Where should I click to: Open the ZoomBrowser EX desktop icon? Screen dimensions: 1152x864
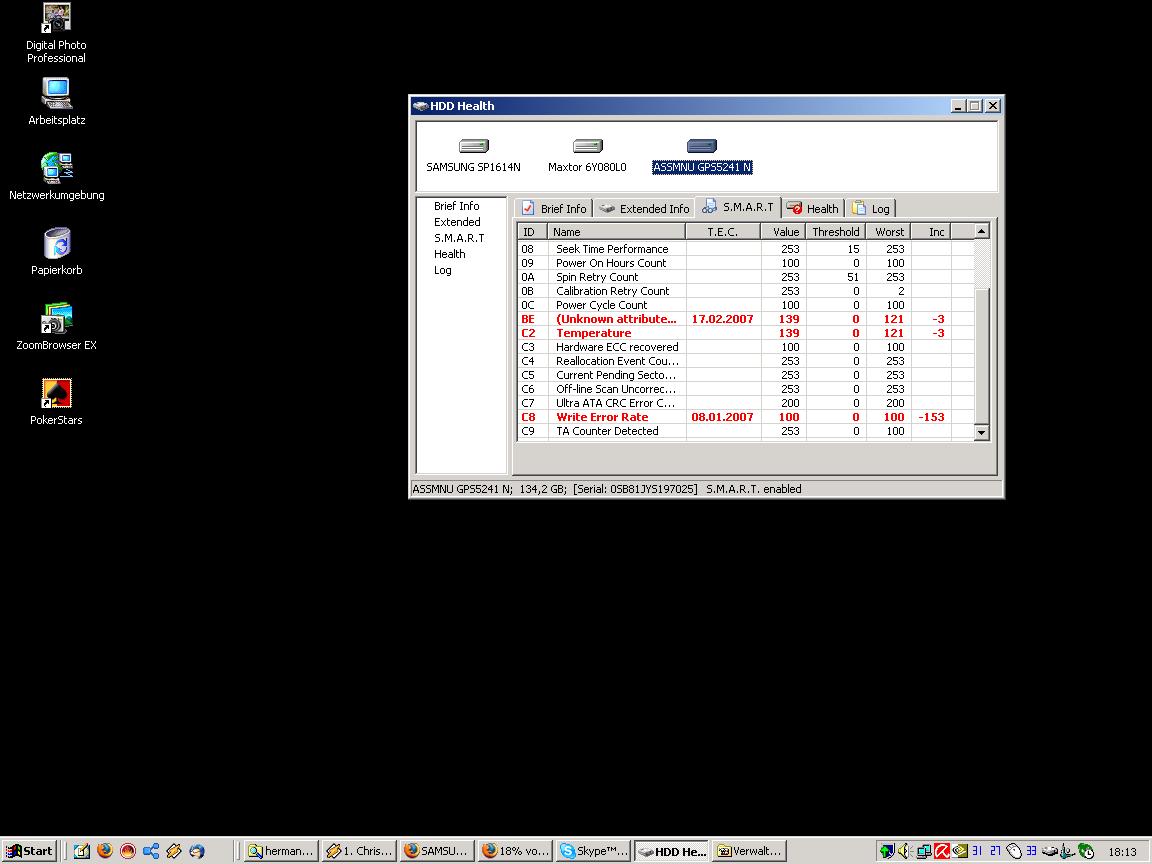coord(56,326)
